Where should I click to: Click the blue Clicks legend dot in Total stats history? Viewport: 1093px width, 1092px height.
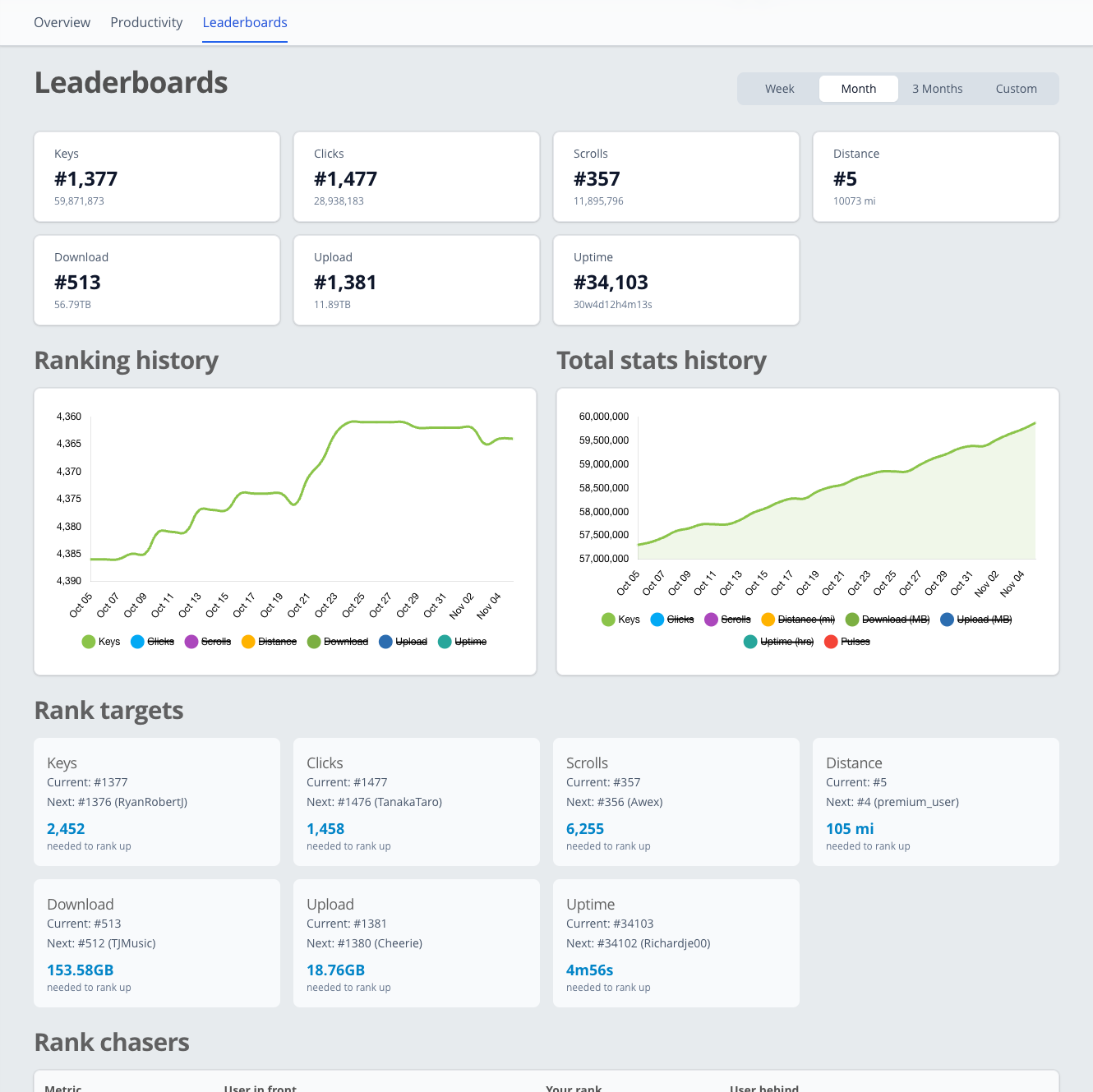point(656,619)
